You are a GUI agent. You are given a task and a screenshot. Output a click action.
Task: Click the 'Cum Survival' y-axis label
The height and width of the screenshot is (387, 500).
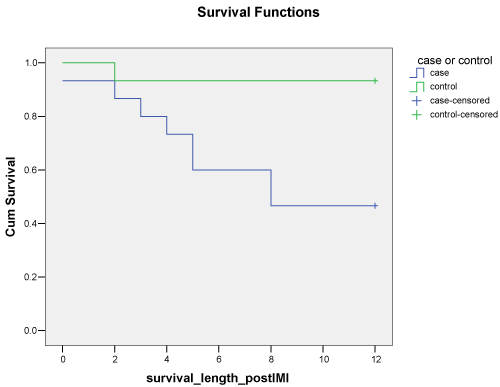click(x=10, y=197)
